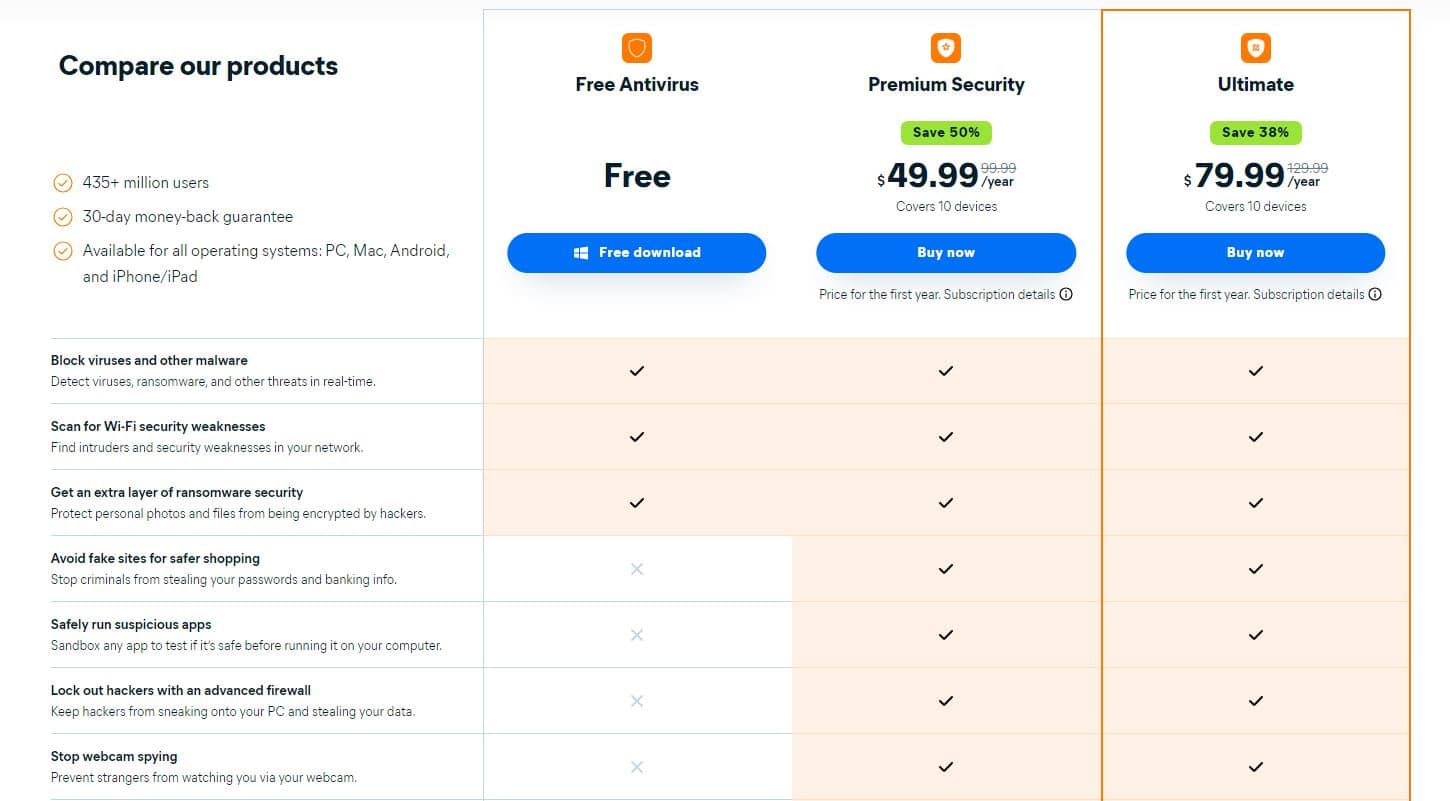Click Free Antivirus advanced firewall X mark
Image resolution: width=1450 pixels, height=801 pixels.
[x=637, y=701]
